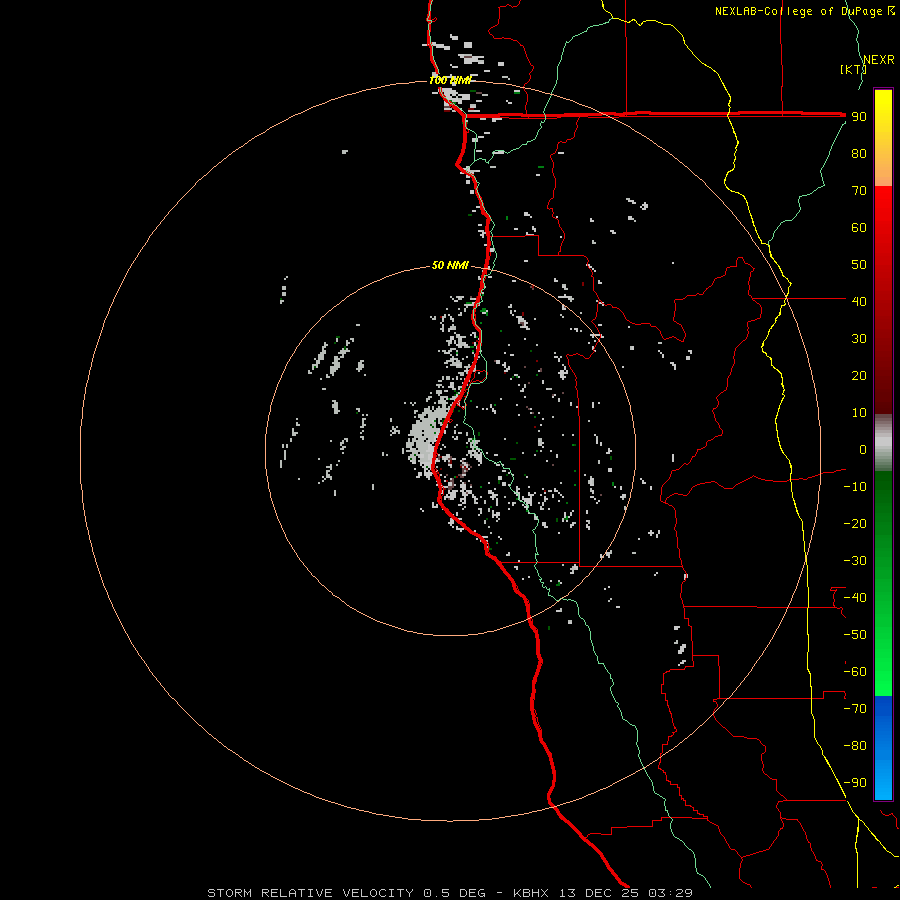Screen dimensions: 900x900
Task: Click the NEXR label above the color bar
Action: (x=878, y=60)
